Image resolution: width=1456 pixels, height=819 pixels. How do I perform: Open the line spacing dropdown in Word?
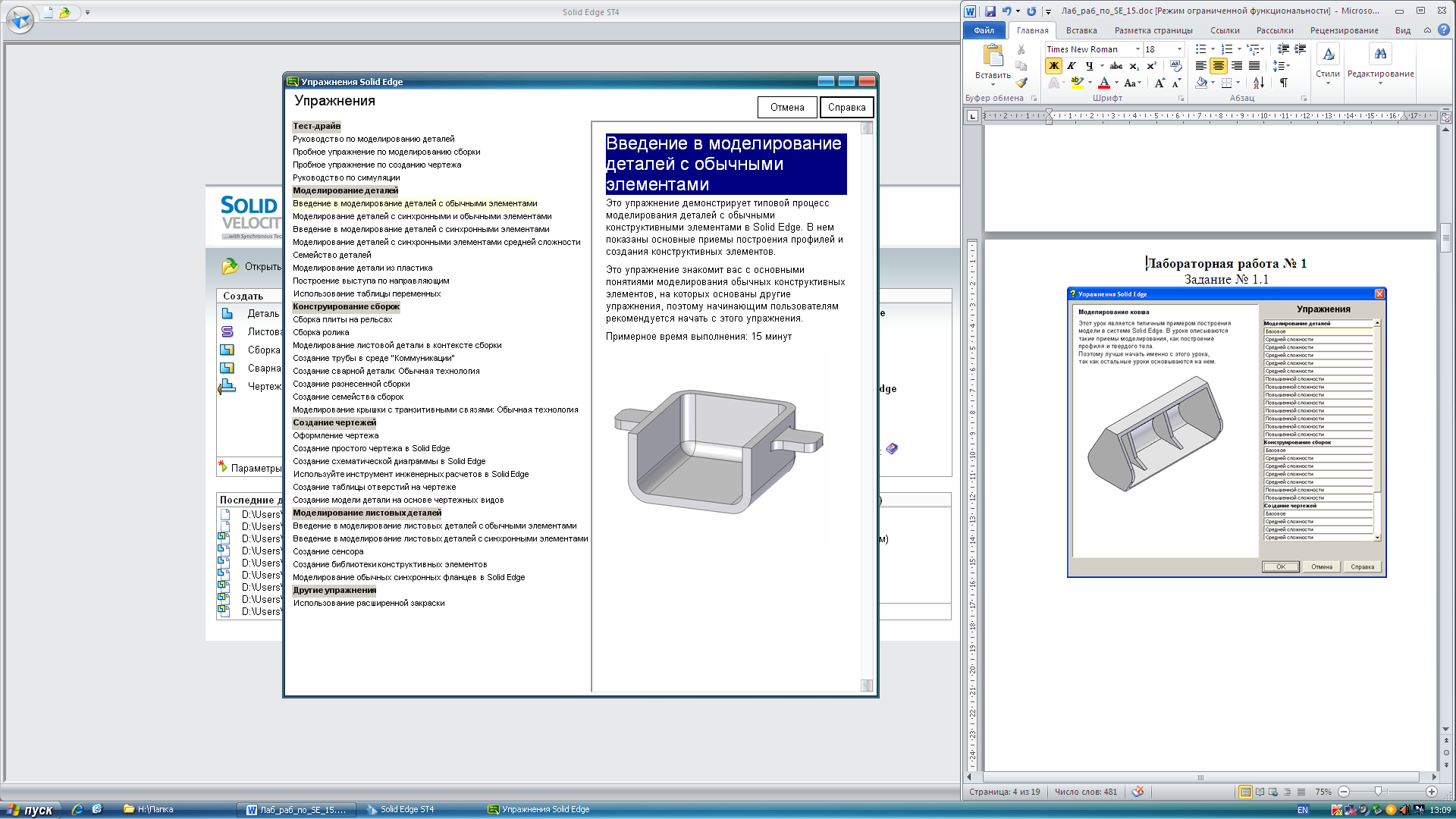1282,66
